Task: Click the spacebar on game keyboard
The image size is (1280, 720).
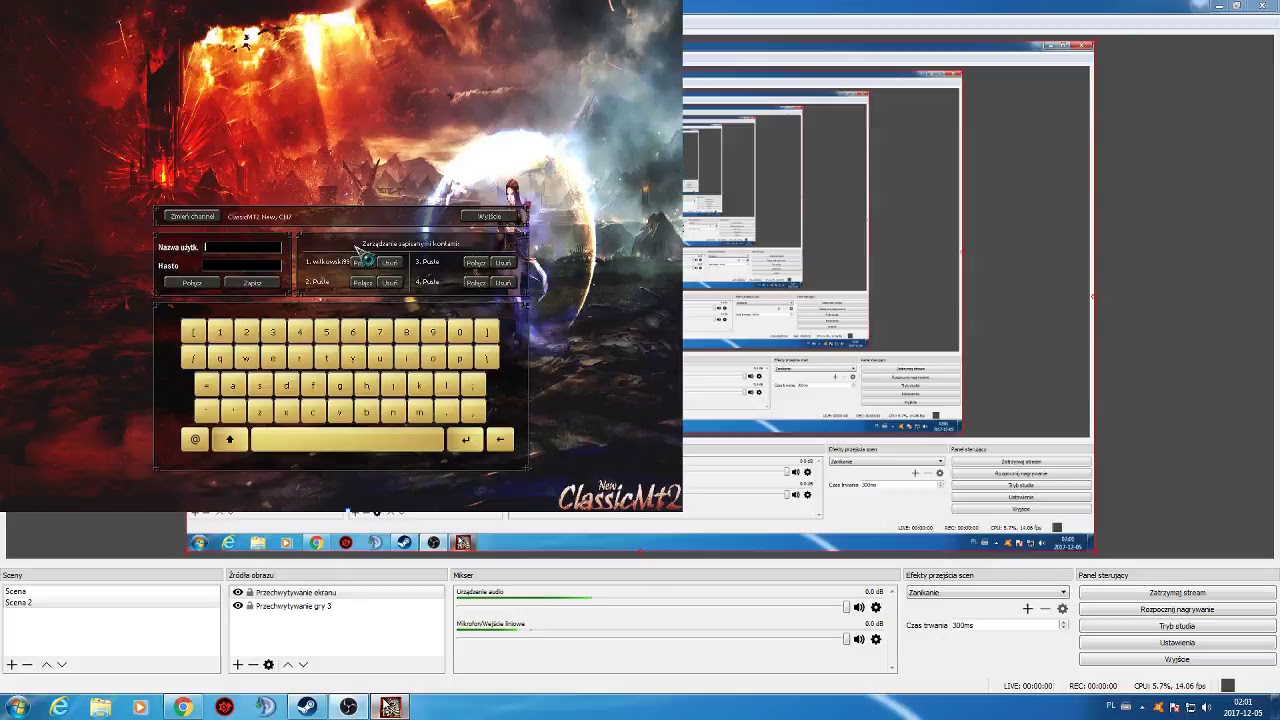Action: (x=347, y=439)
